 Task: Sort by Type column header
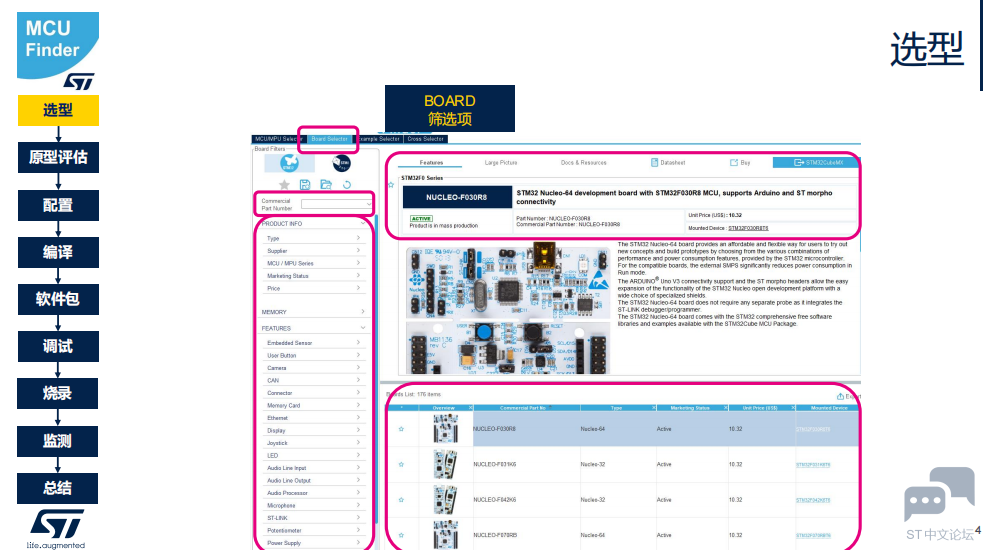(618, 408)
